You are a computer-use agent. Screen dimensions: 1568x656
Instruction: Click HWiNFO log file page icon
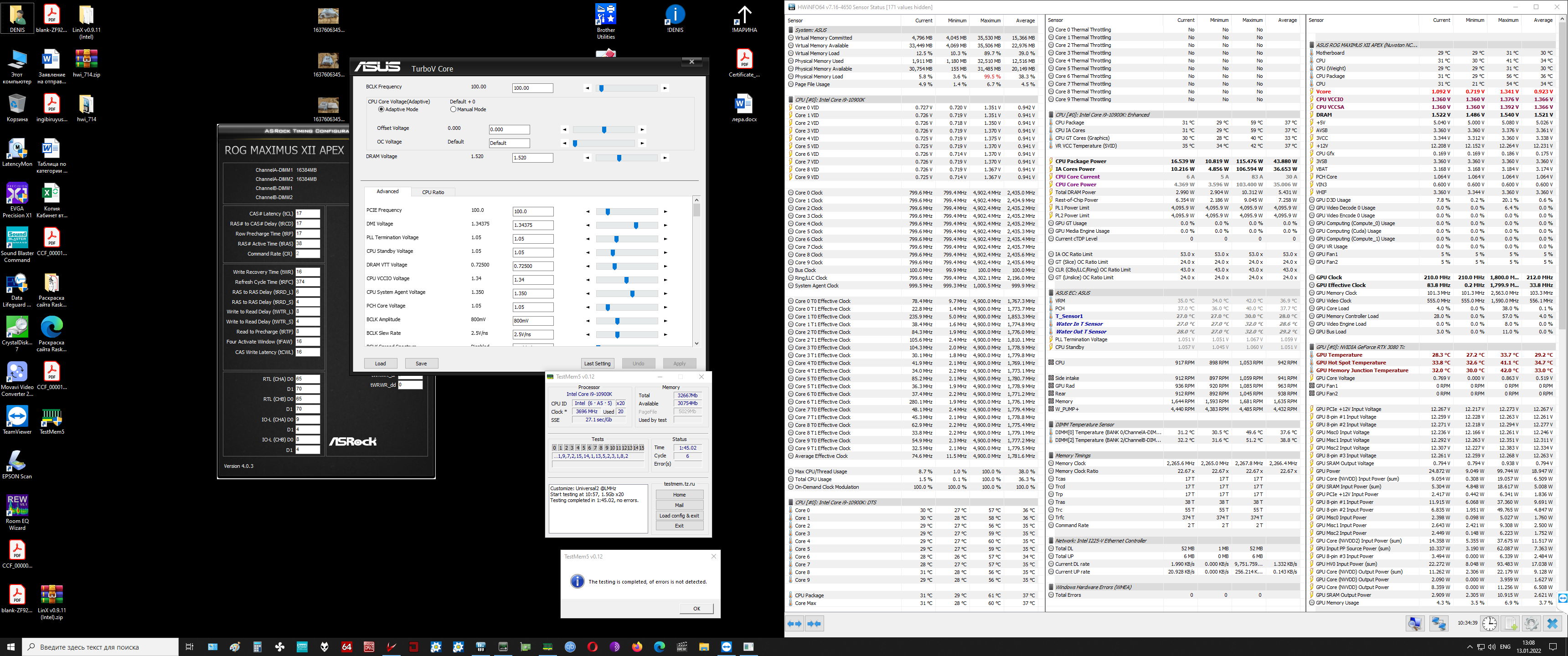click(1510, 624)
